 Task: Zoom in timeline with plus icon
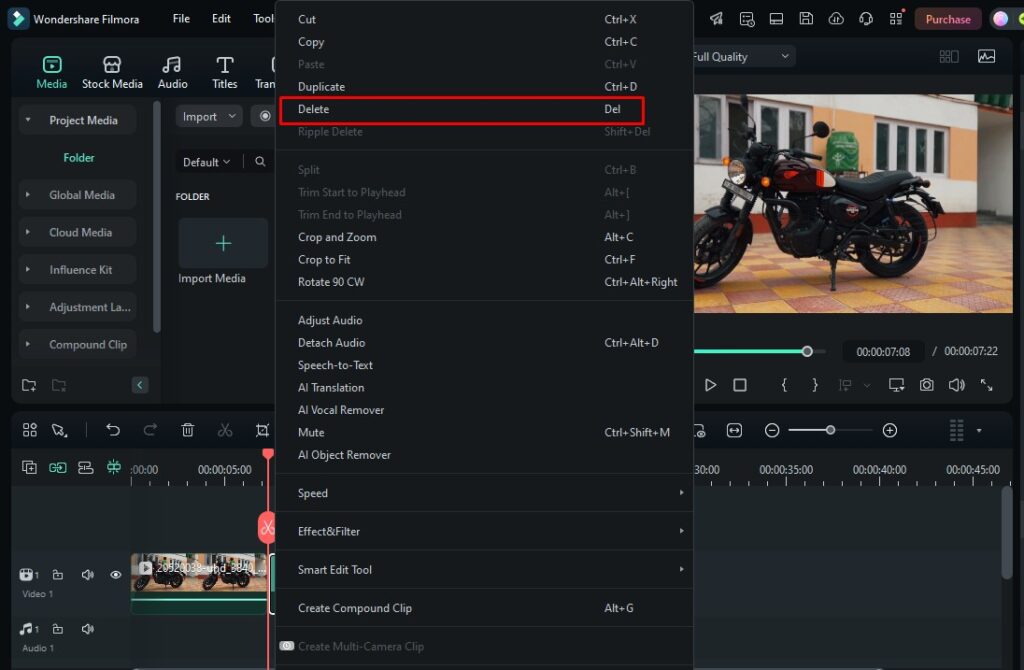(x=889, y=430)
